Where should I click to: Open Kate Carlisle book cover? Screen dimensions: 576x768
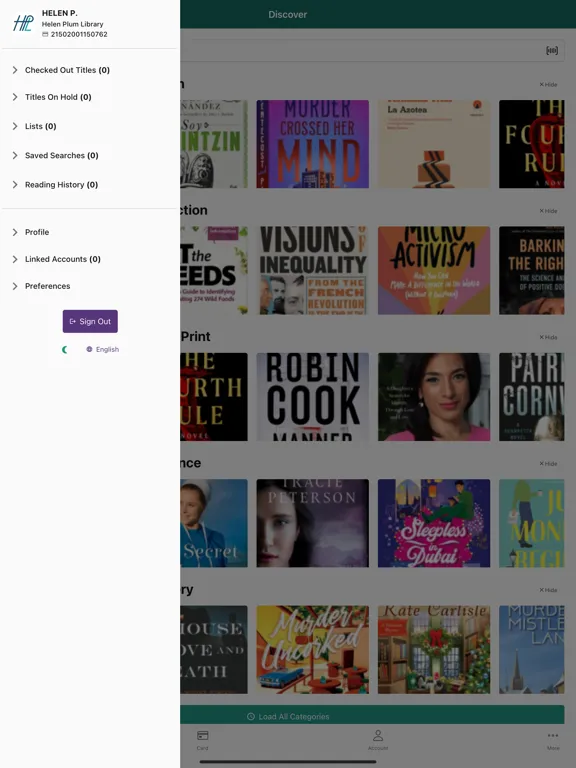click(434, 649)
